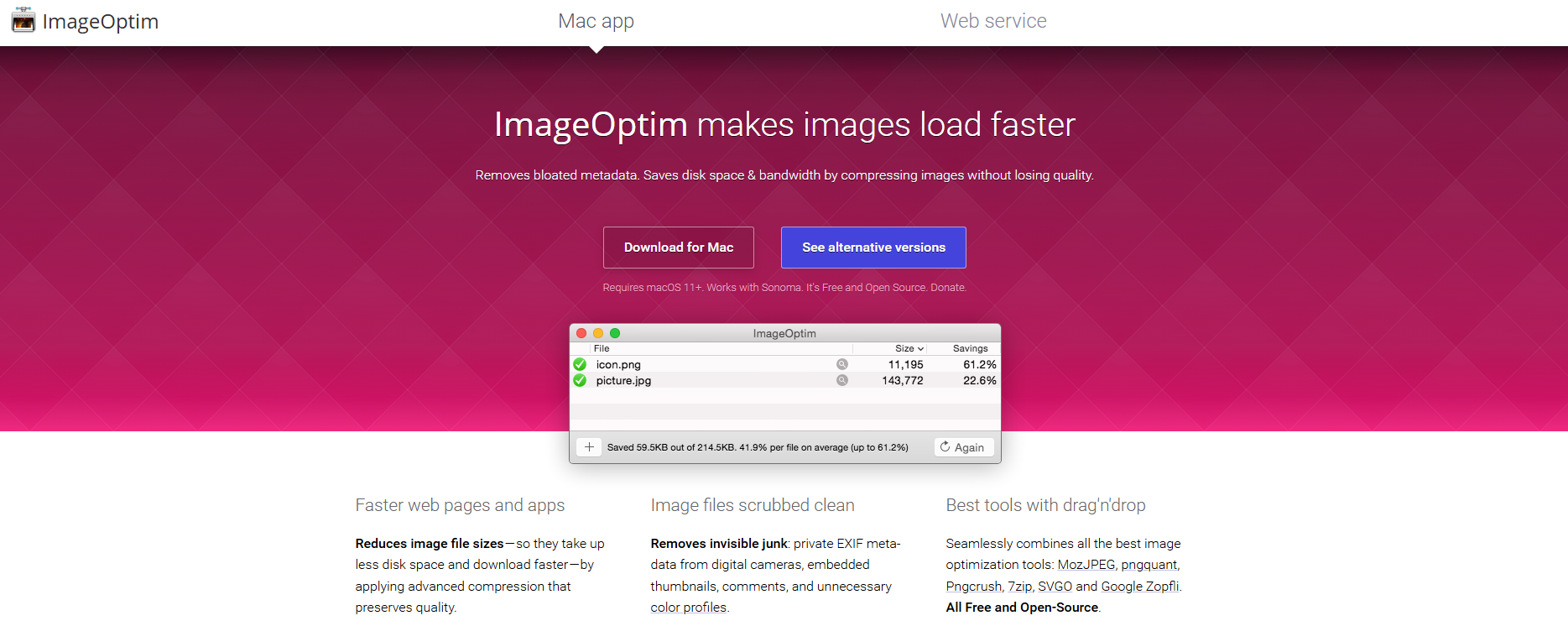Viewport: 1568px width, 626px height.
Task: Open the Pngcrush link
Action: [974, 587]
